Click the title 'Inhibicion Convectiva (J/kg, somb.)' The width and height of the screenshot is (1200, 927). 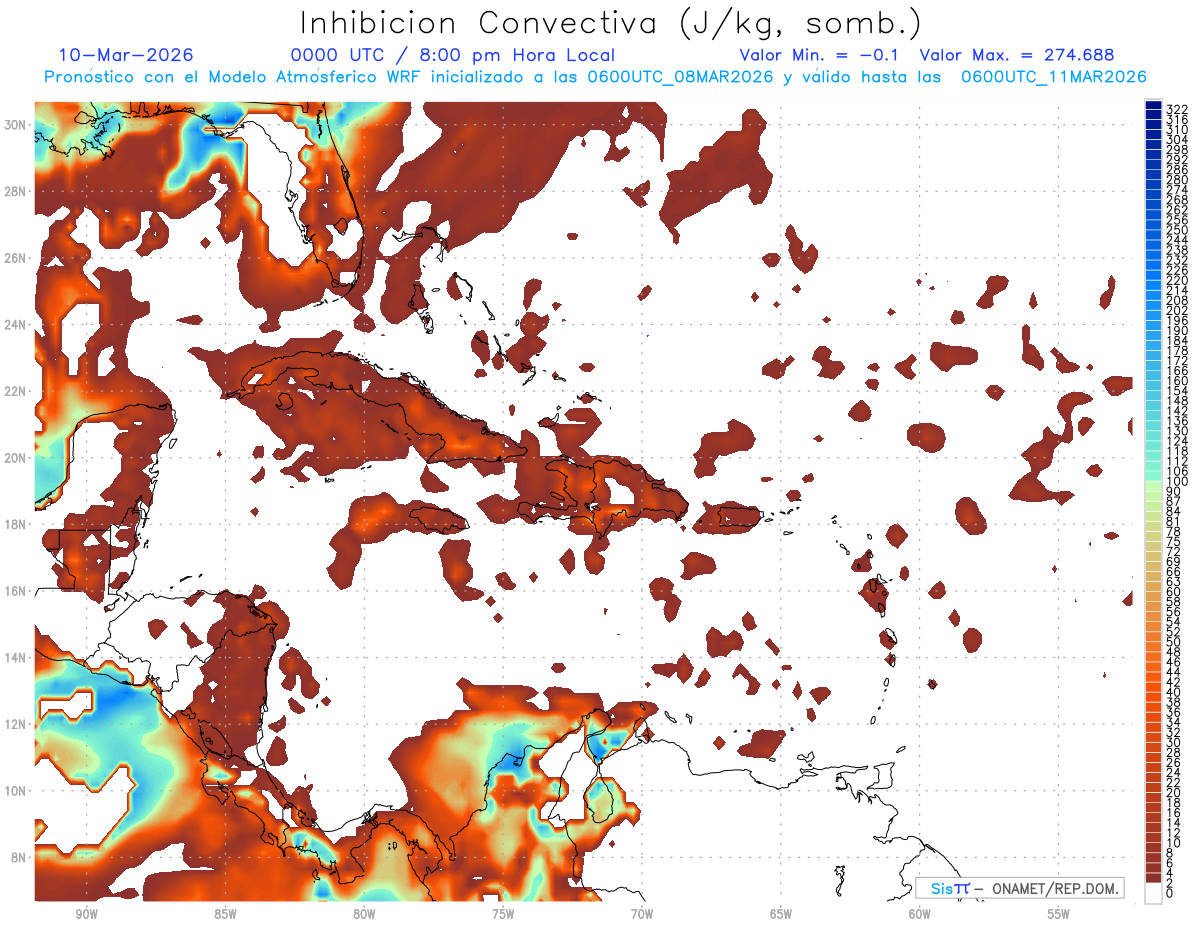[x=610, y=23]
